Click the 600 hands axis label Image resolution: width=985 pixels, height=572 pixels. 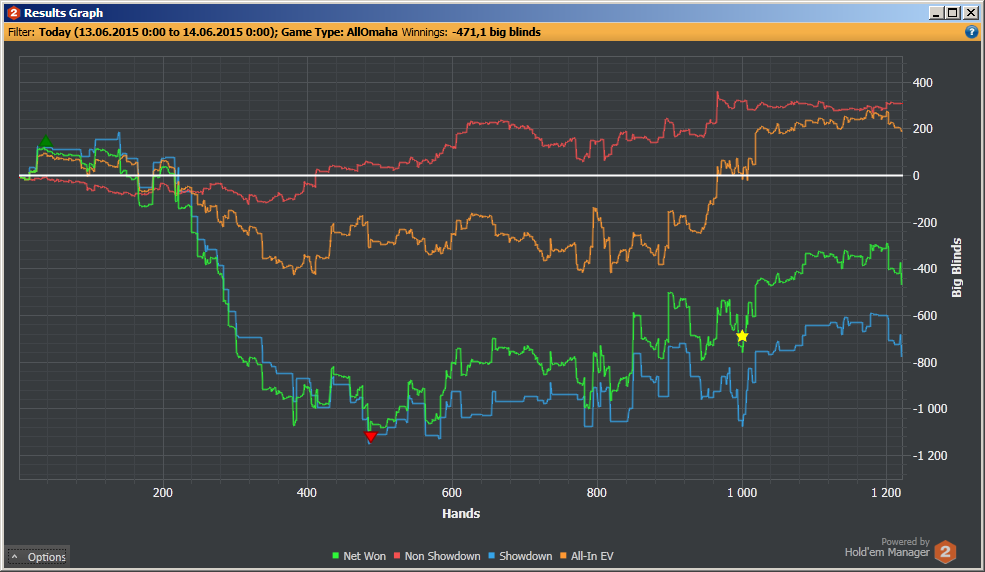click(452, 493)
